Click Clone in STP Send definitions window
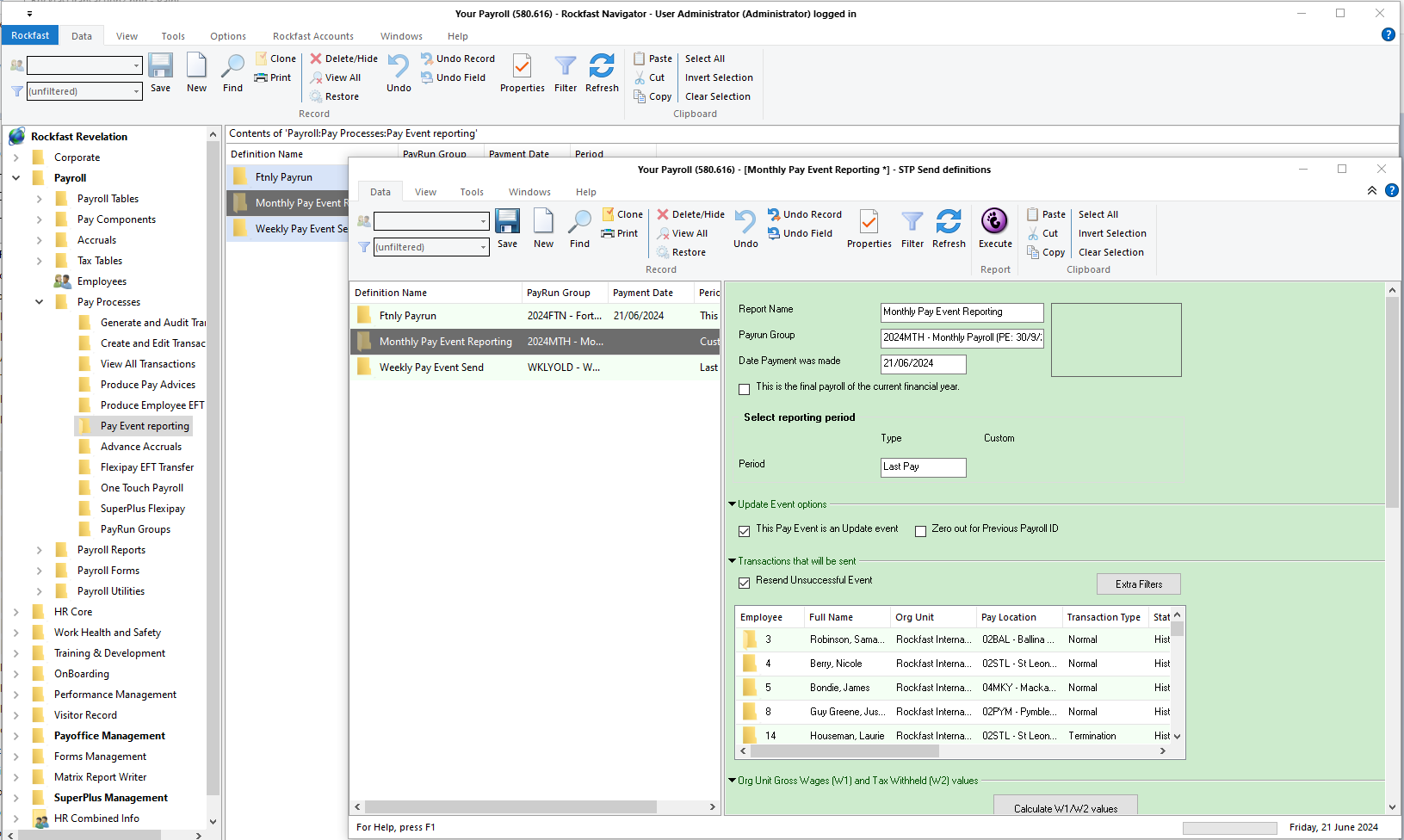 click(x=622, y=214)
